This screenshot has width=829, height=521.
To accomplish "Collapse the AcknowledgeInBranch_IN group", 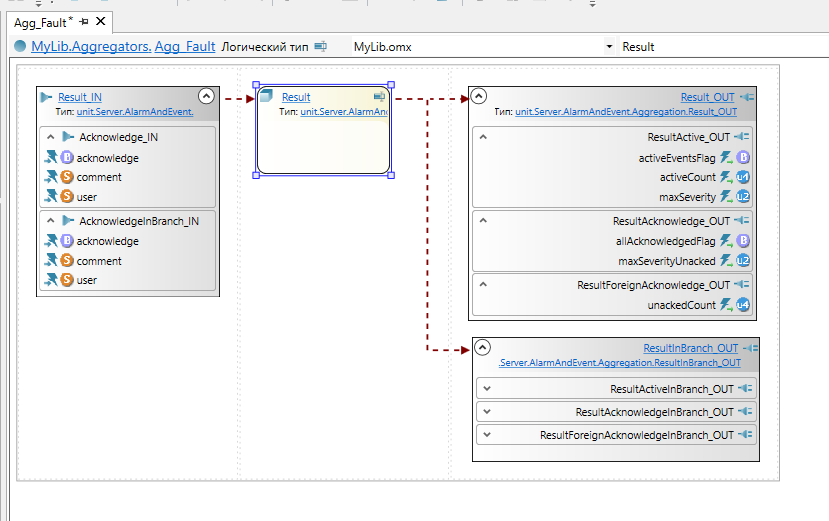I will coord(50,221).
